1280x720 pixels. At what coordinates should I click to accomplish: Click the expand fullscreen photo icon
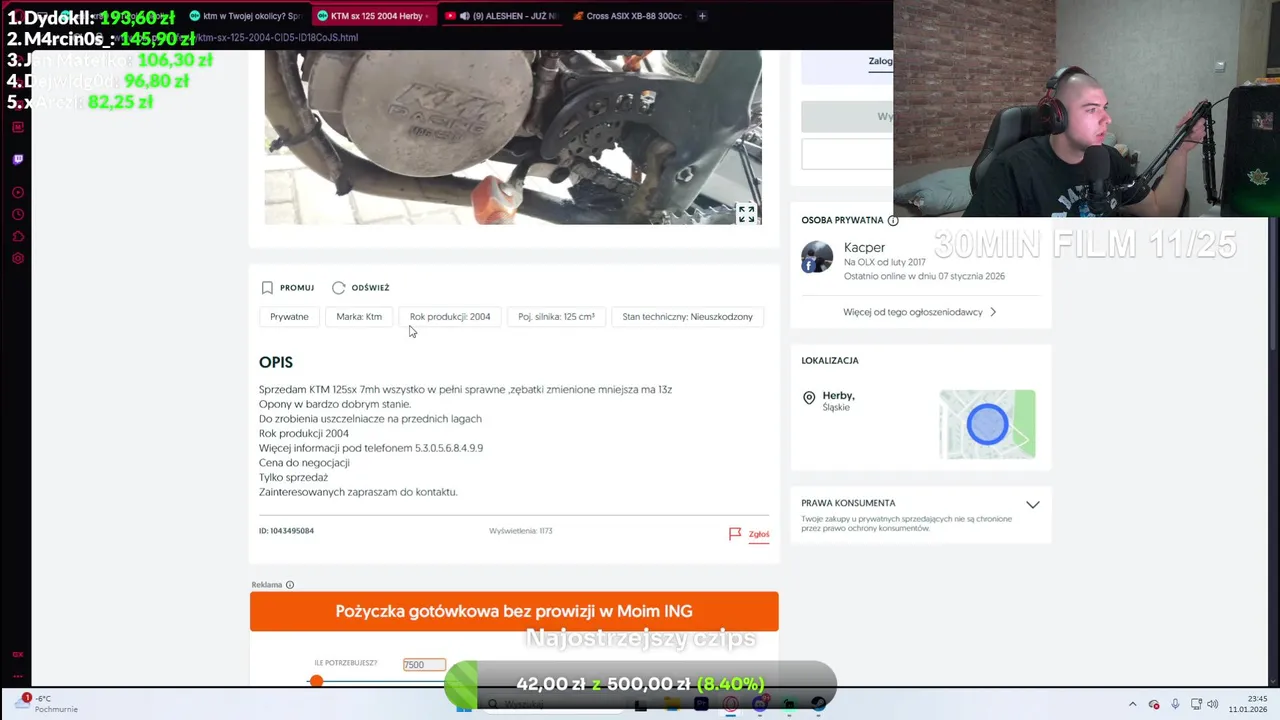tap(746, 214)
